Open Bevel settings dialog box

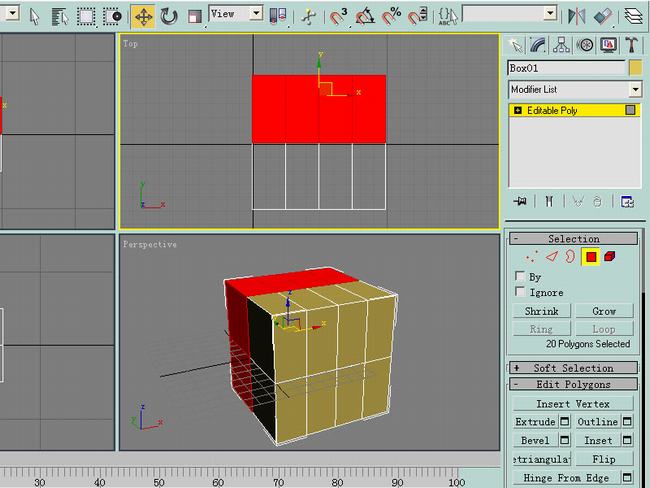(x=565, y=440)
